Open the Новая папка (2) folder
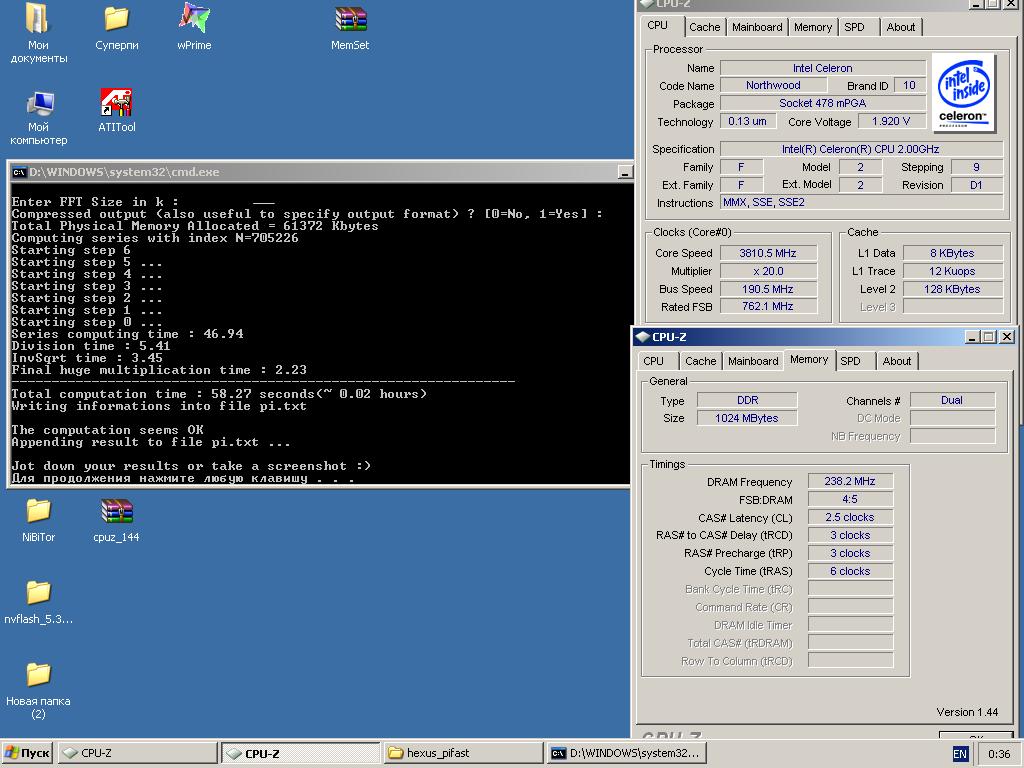The width and height of the screenshot is (1024, 768). pos(38,690)
